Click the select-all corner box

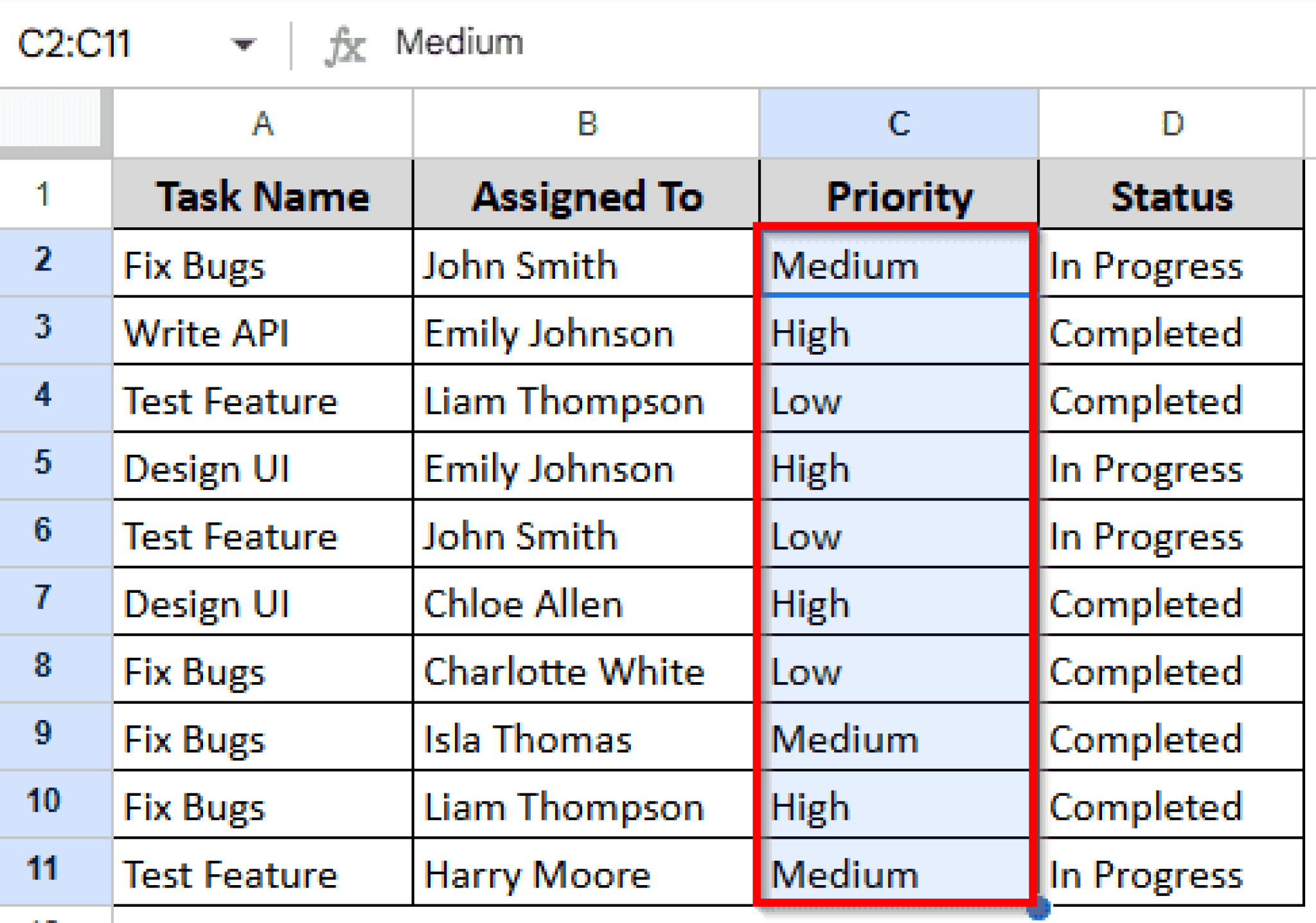point(51,119)
